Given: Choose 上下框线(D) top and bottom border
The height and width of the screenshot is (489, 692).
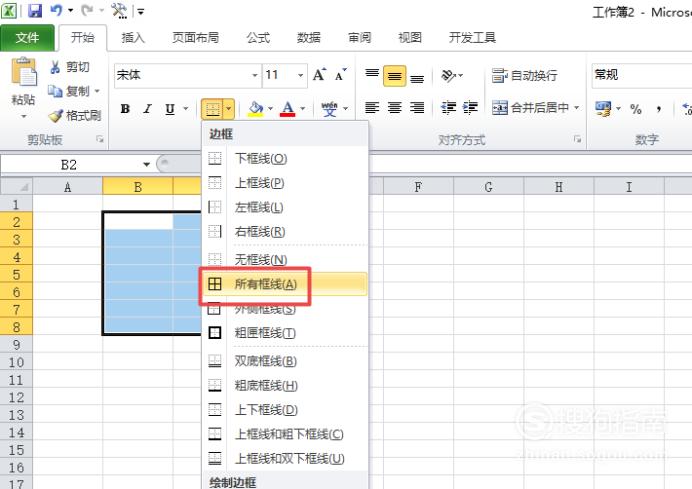Looking at the screenshot, I should tap(285, 410).
